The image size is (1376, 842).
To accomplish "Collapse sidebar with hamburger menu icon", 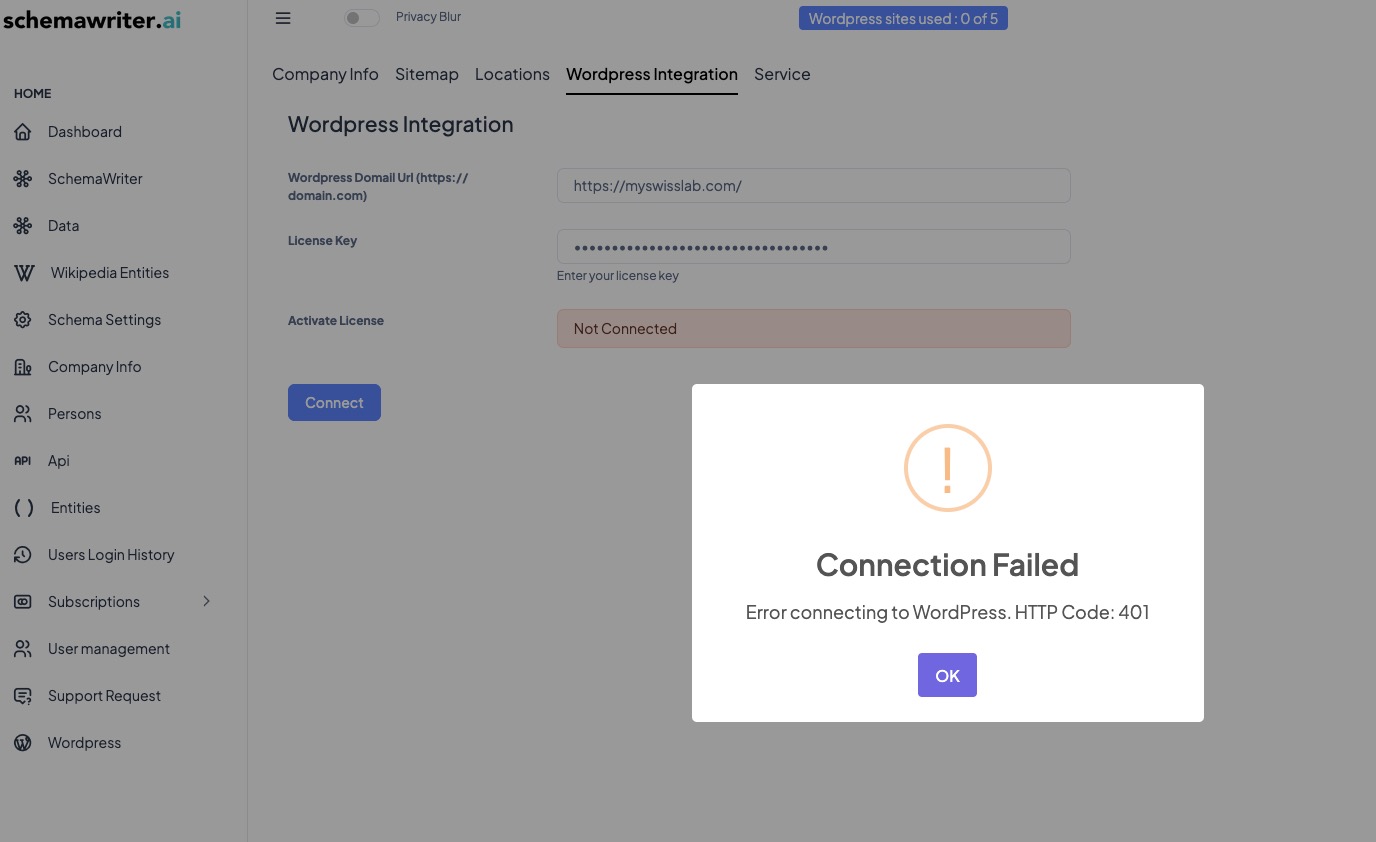I will (283, 18).
